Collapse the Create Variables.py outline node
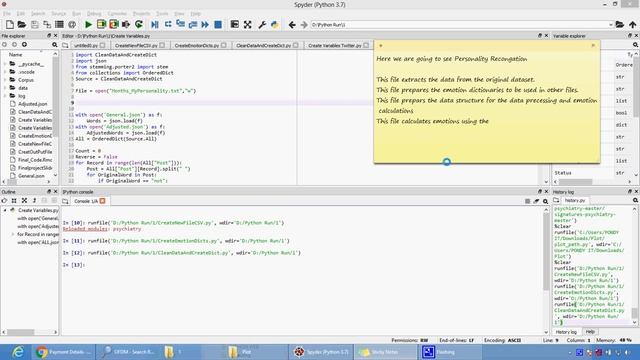Image resolution: width=640 pixels, height=360 pixels. (5, 210)
